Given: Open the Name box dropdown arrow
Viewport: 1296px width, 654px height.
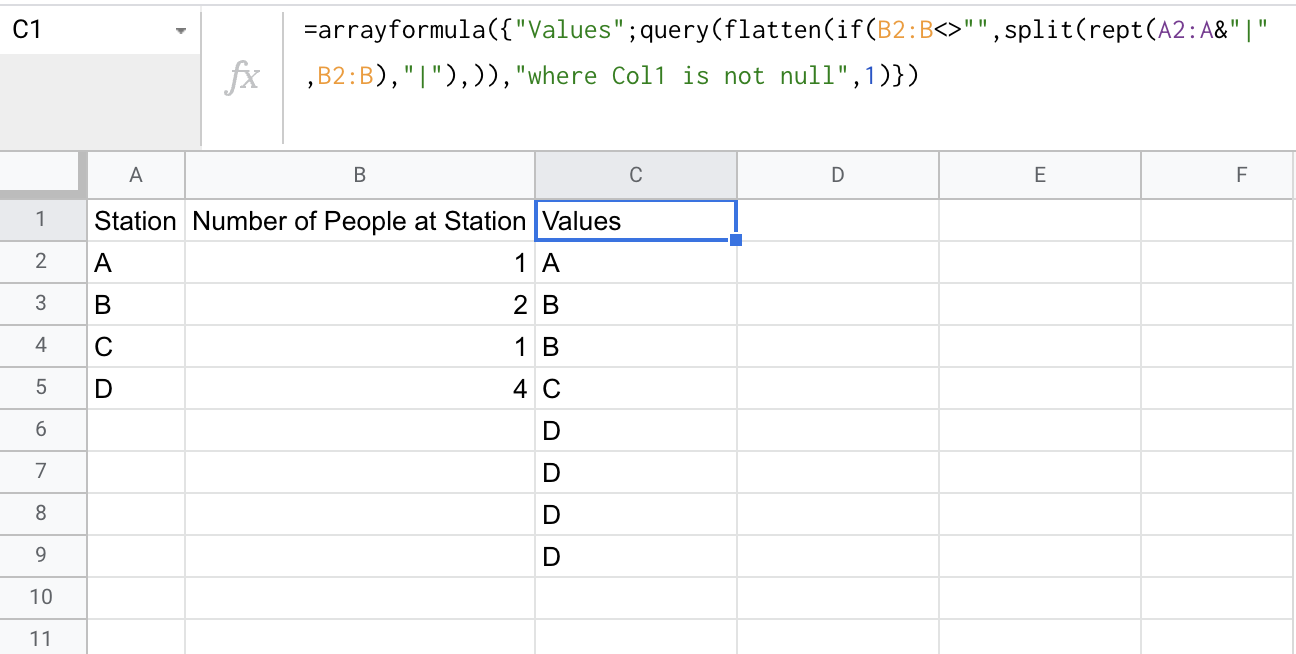Looking at the screenshot, I should click(x=181, y=31).
